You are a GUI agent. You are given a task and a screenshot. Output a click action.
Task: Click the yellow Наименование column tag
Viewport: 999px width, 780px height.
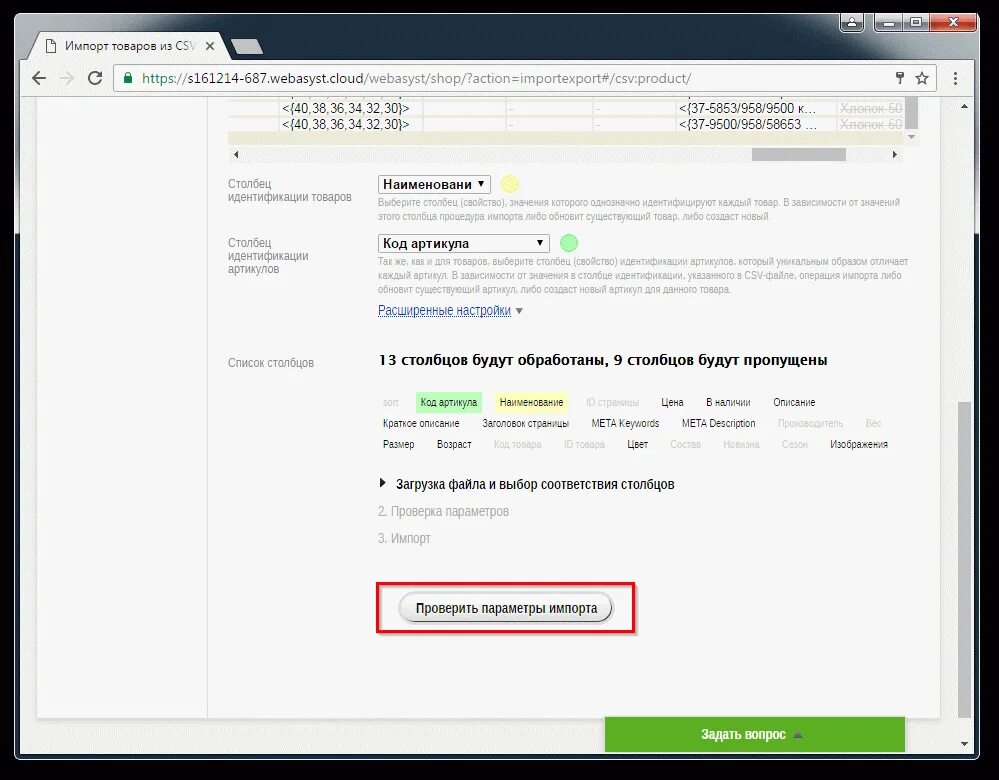click(531, 402)
